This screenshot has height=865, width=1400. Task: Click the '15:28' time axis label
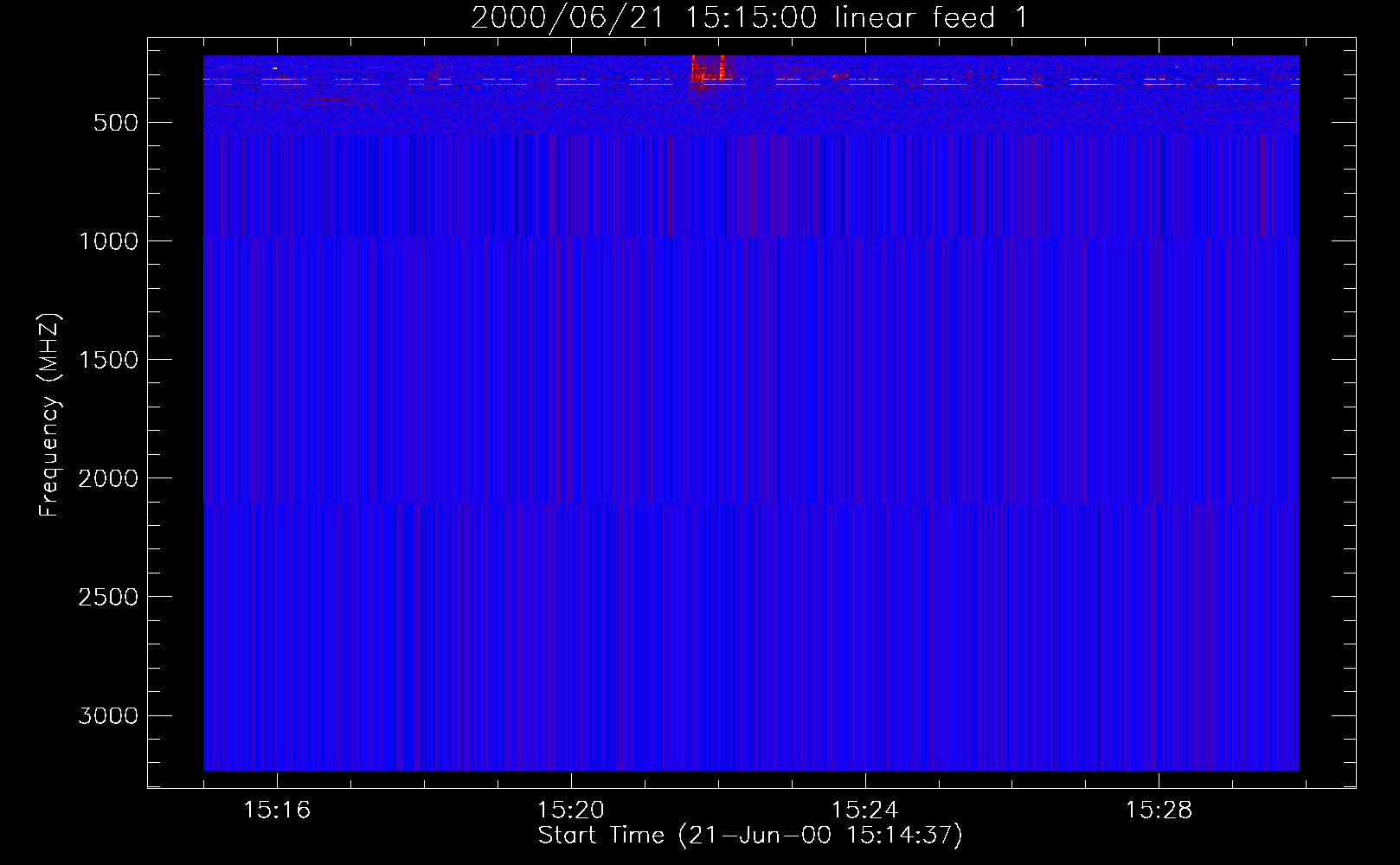1159,811
